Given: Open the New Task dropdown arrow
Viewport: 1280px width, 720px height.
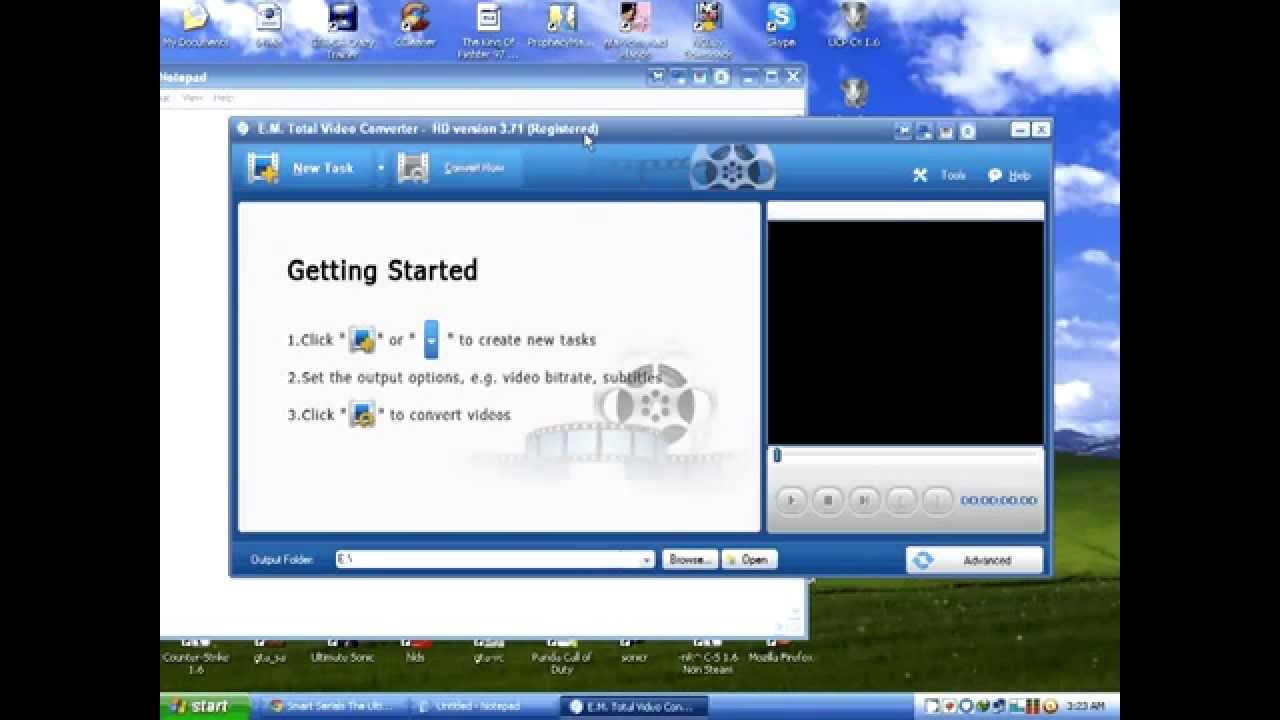Looking at the screenshot, I should (381, 168).
